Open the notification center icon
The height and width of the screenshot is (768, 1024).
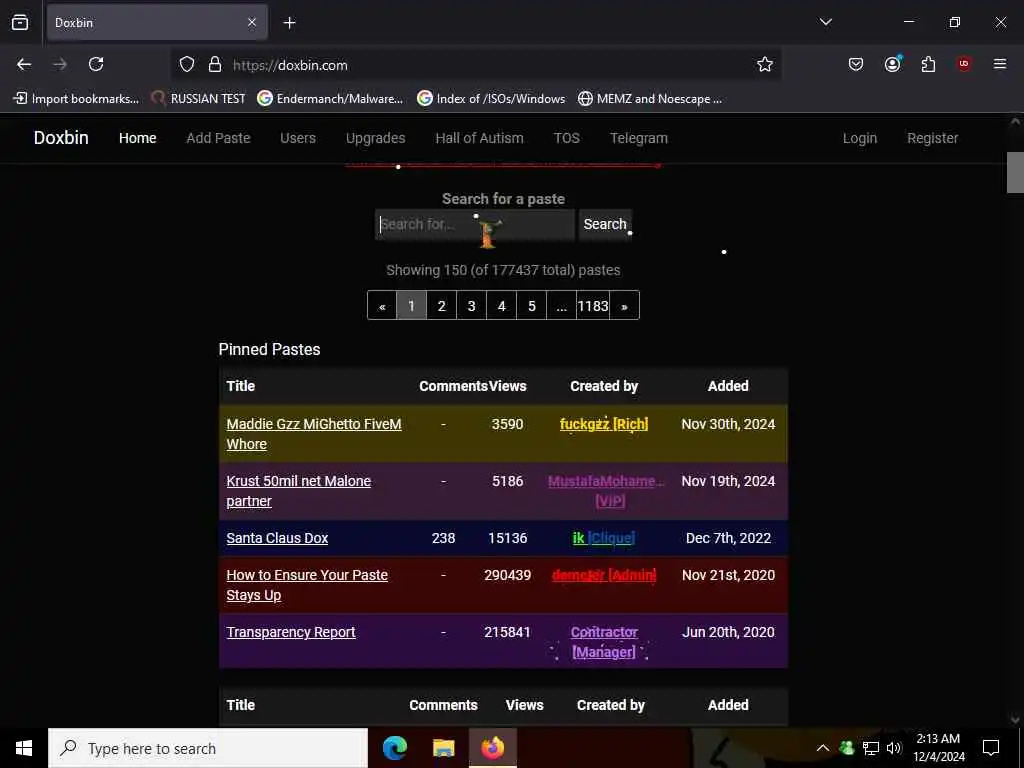pyautogui.click(x=991, y=748)
